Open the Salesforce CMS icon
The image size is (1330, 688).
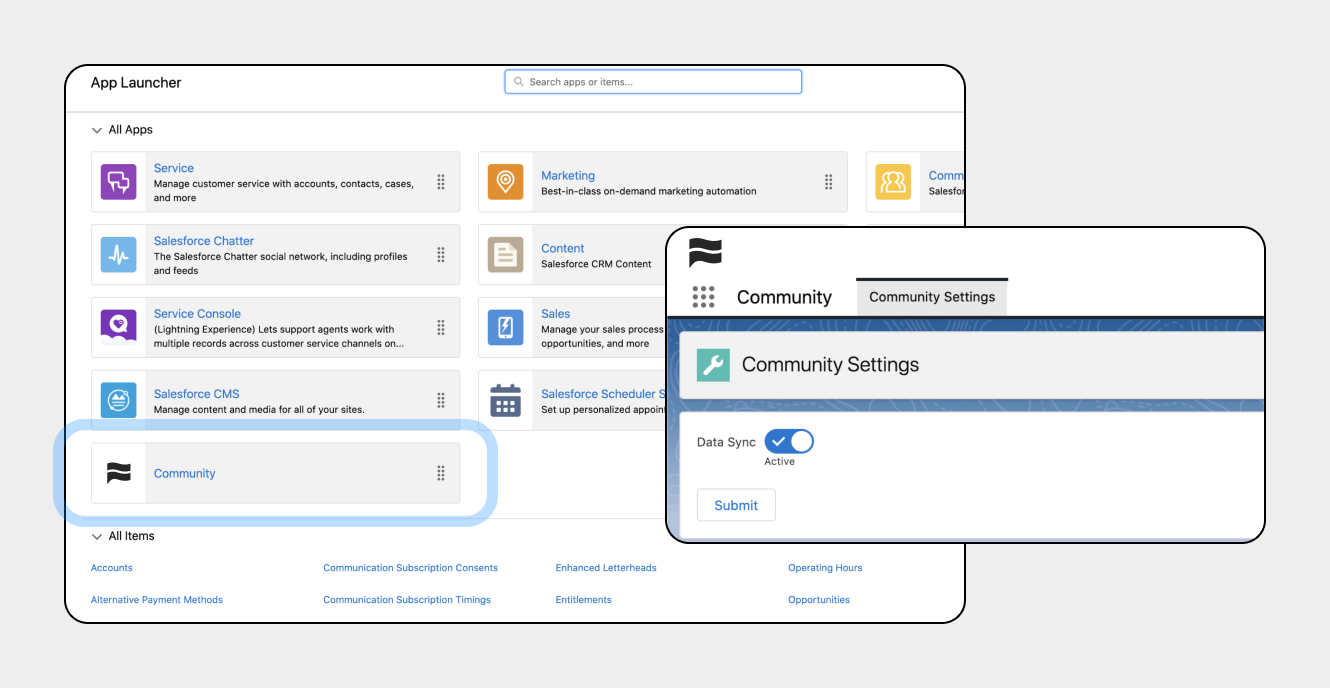coord(118,400)
